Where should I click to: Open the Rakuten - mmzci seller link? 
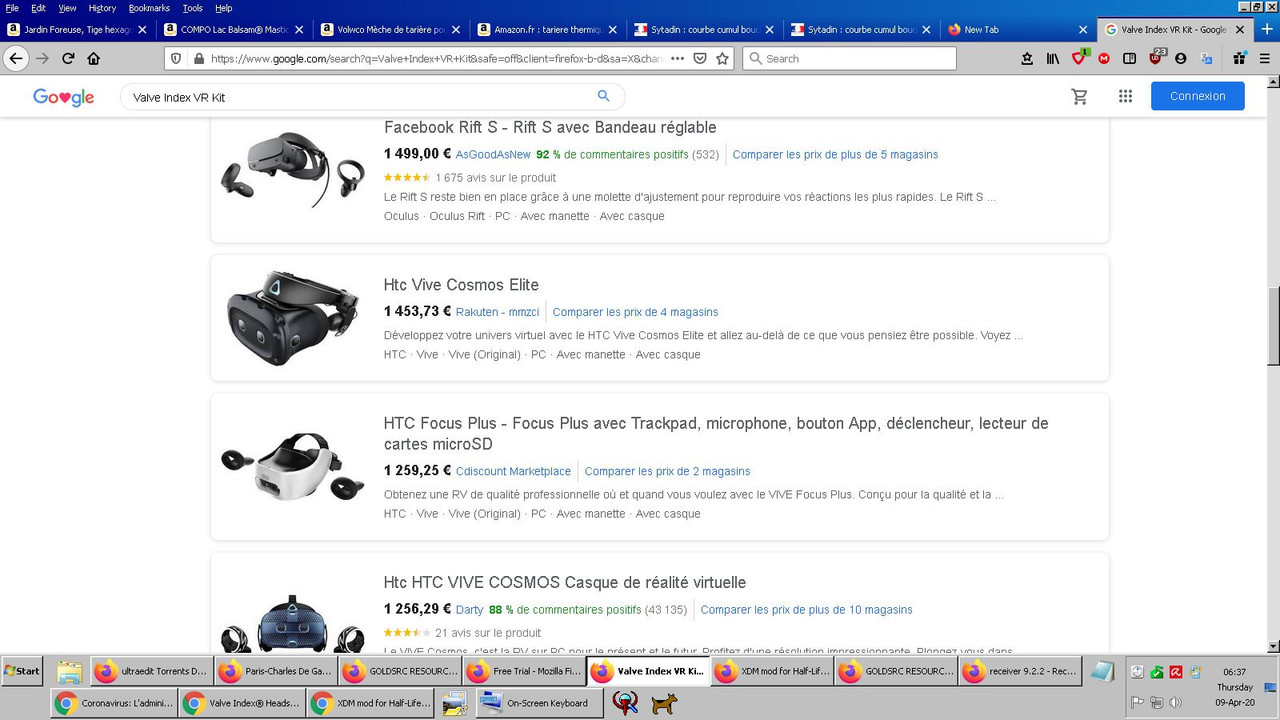pyautogui.click(x=497, y=312)
